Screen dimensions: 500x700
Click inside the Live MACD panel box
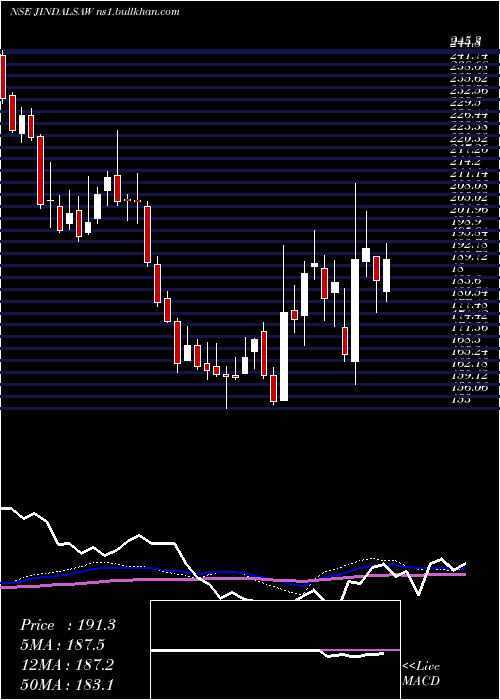pyautogui.click(x=275, y=650)
